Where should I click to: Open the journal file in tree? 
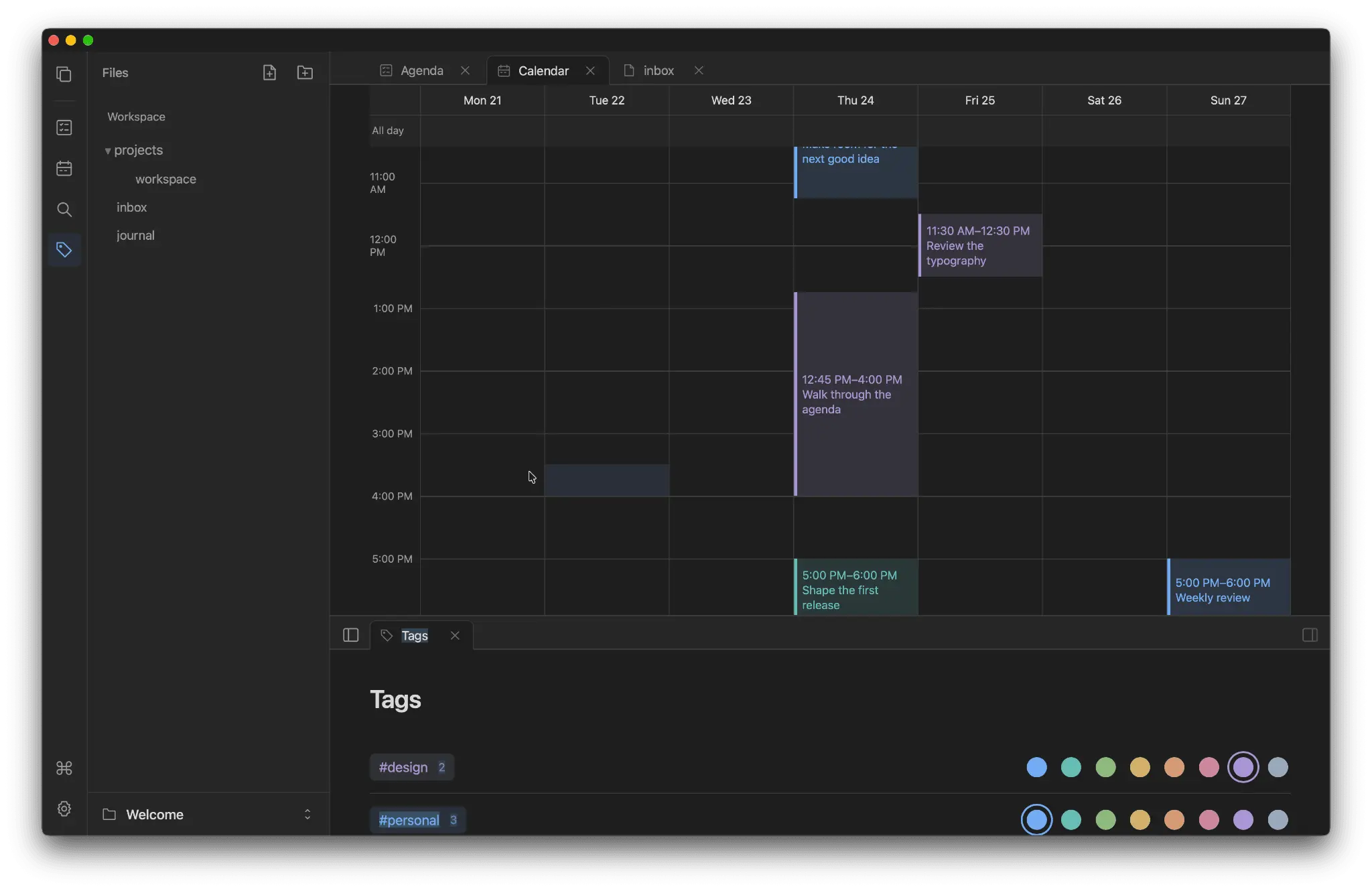pyautogui.click(x=135, y=235)
